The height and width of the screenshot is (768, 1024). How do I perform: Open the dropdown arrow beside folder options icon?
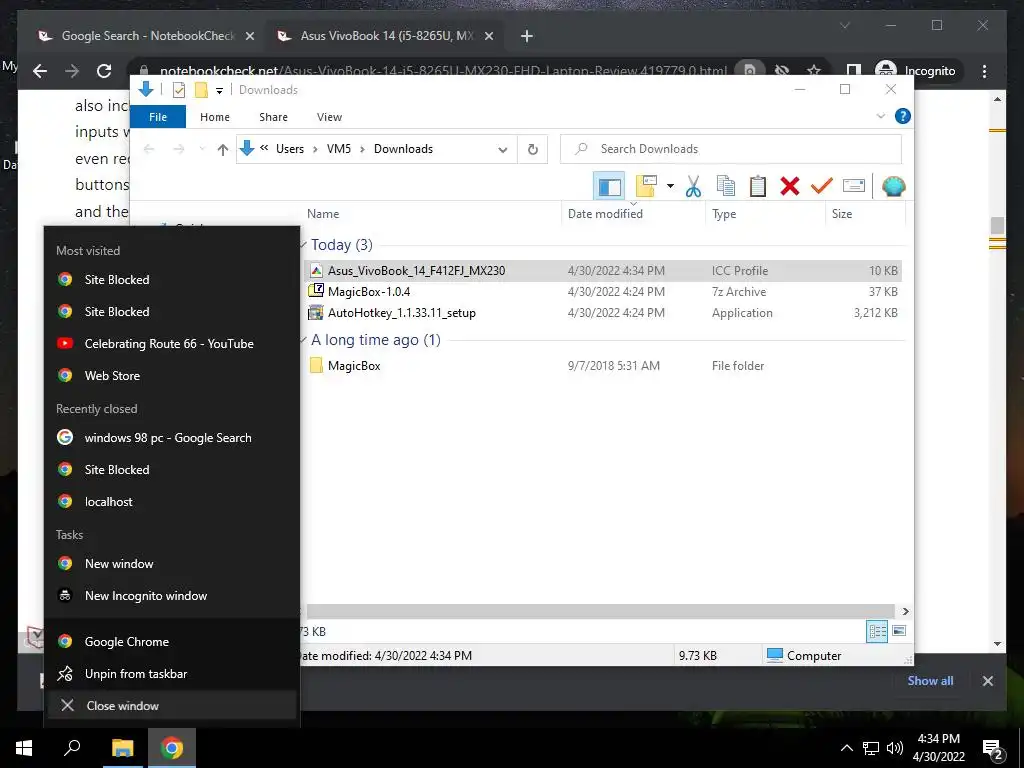pyautogui.click(x=670, y=186)
